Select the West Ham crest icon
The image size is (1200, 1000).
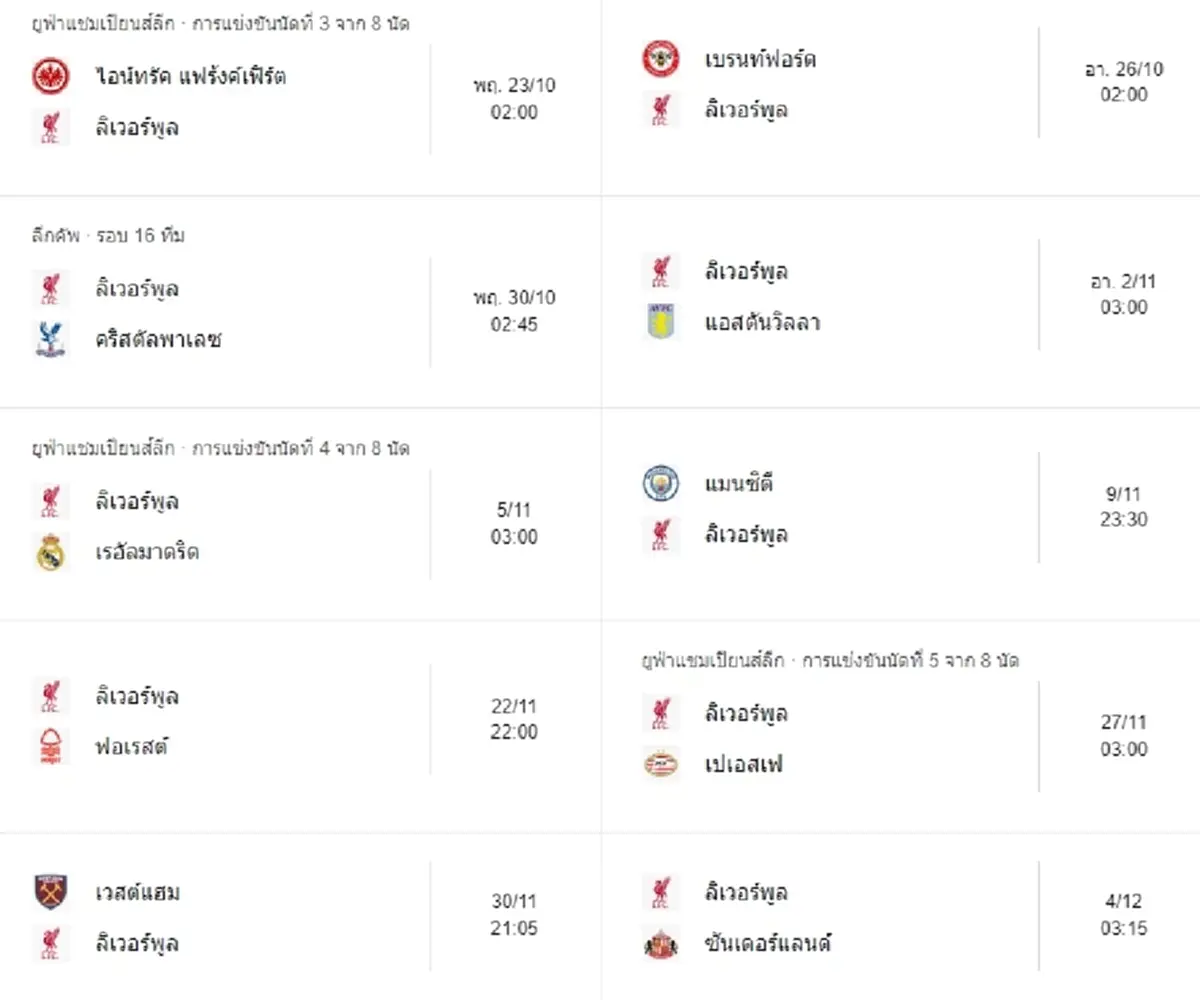(x=50, y=892)
